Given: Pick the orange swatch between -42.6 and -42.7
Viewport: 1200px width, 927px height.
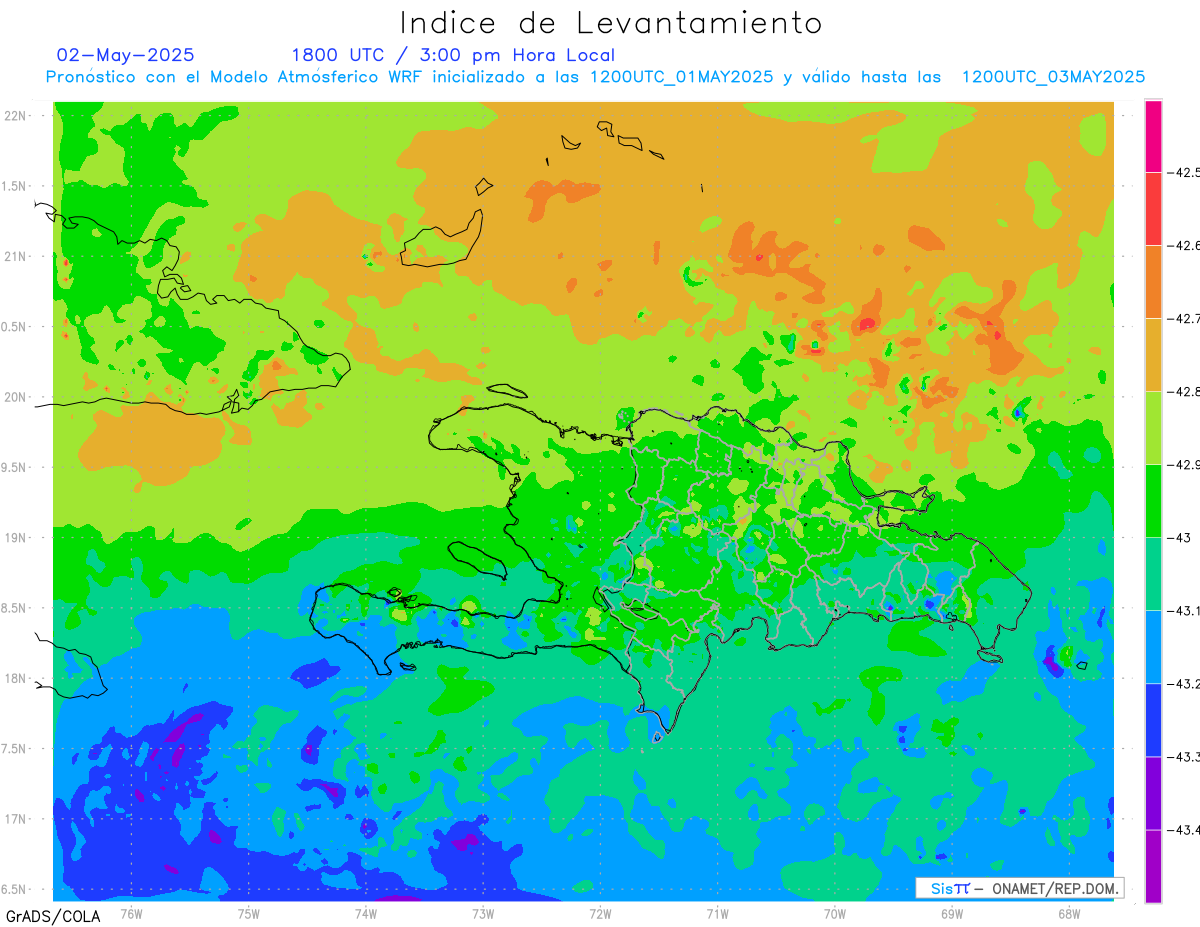Looking at the screenshot, I should [1153, 281].
